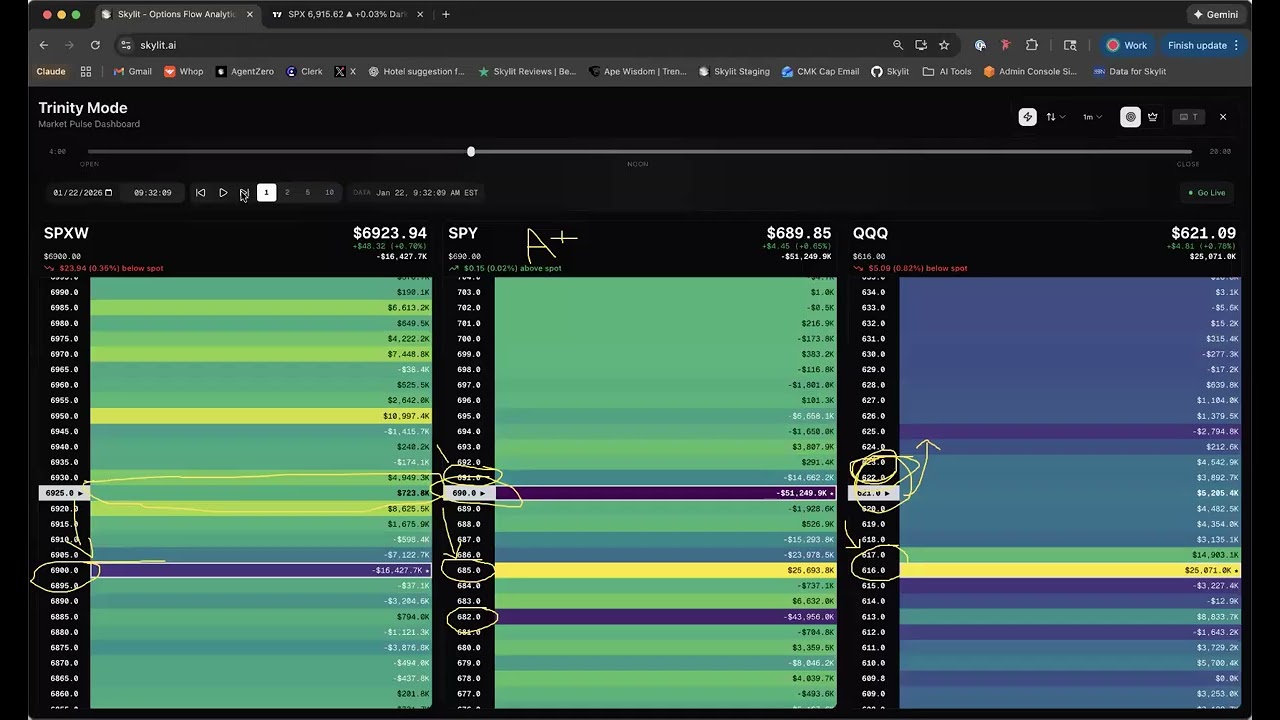Open the Ape Wisdom bookmark
Screen dimensions: 1280x720
click(638, 72)
